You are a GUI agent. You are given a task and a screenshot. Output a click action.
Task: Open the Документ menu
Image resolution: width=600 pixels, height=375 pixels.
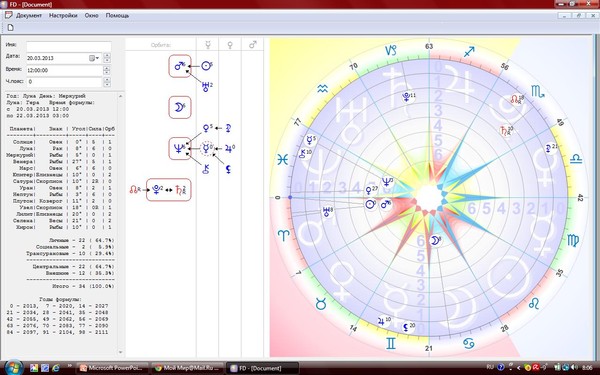[x=29, y=16]
